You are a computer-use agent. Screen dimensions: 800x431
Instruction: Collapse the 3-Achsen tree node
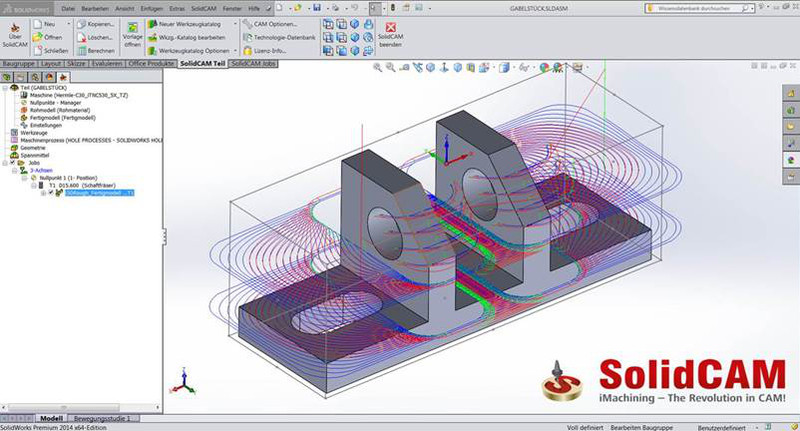tap(15, 170)
